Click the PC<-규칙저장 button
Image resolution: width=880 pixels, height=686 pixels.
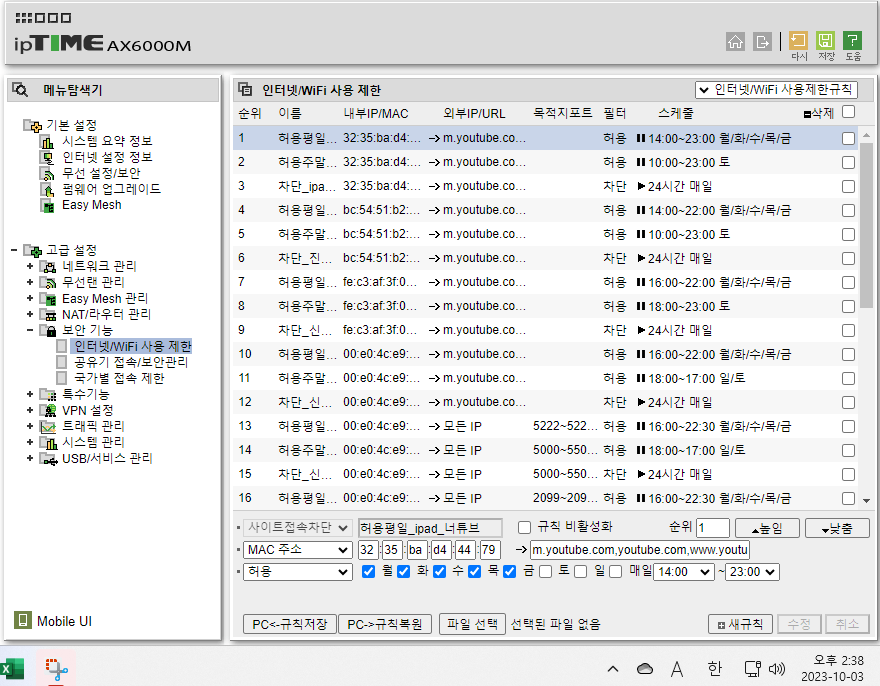(290, 624)
